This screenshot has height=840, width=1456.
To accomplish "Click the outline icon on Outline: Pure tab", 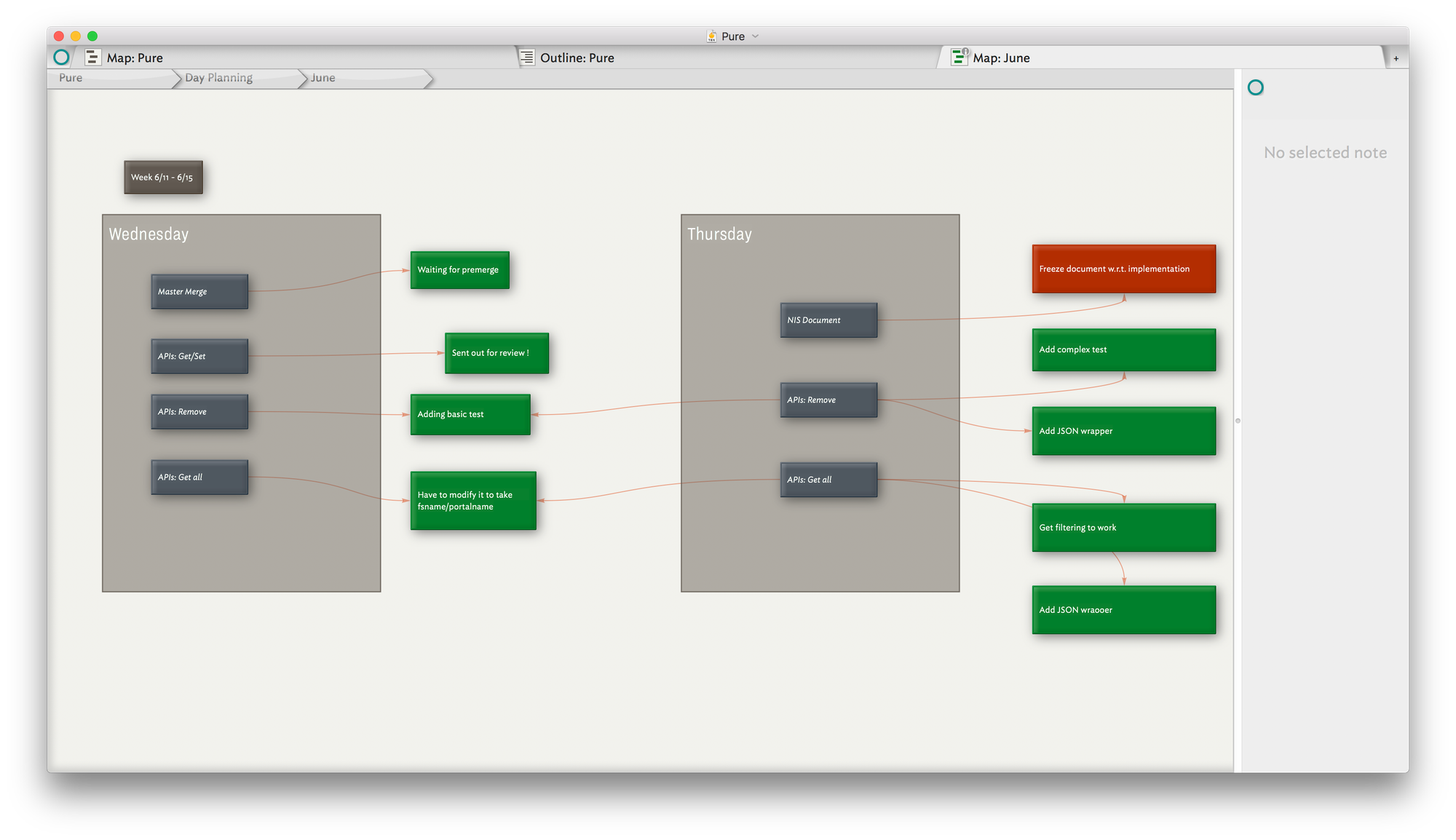I will click(527, 58).
